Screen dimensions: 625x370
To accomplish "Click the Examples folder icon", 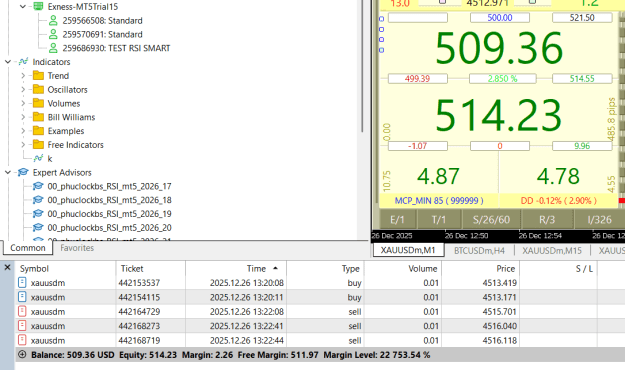I will pyautogui.click(x=38, y=131).
